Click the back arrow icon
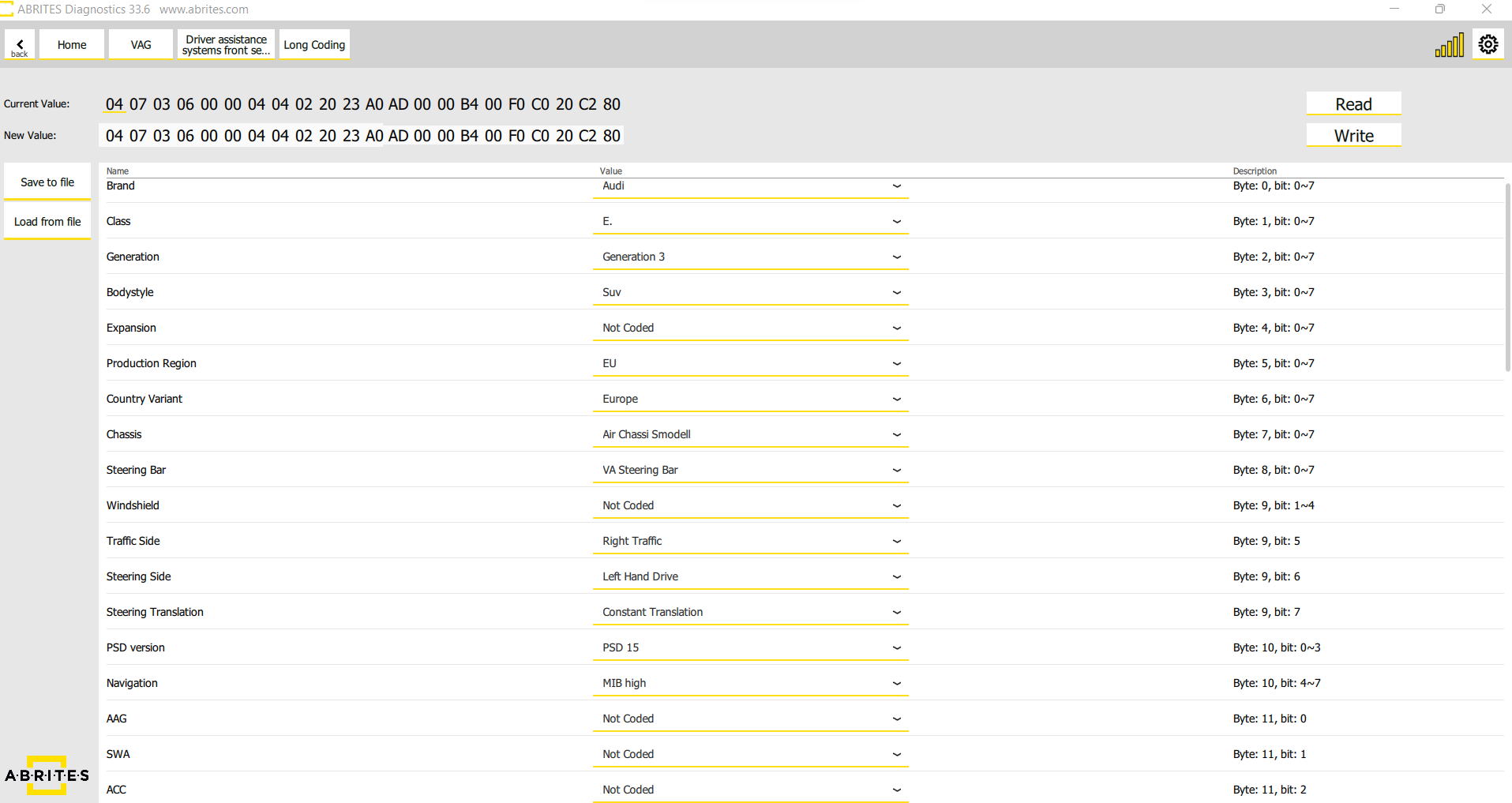 pos(20,45)
